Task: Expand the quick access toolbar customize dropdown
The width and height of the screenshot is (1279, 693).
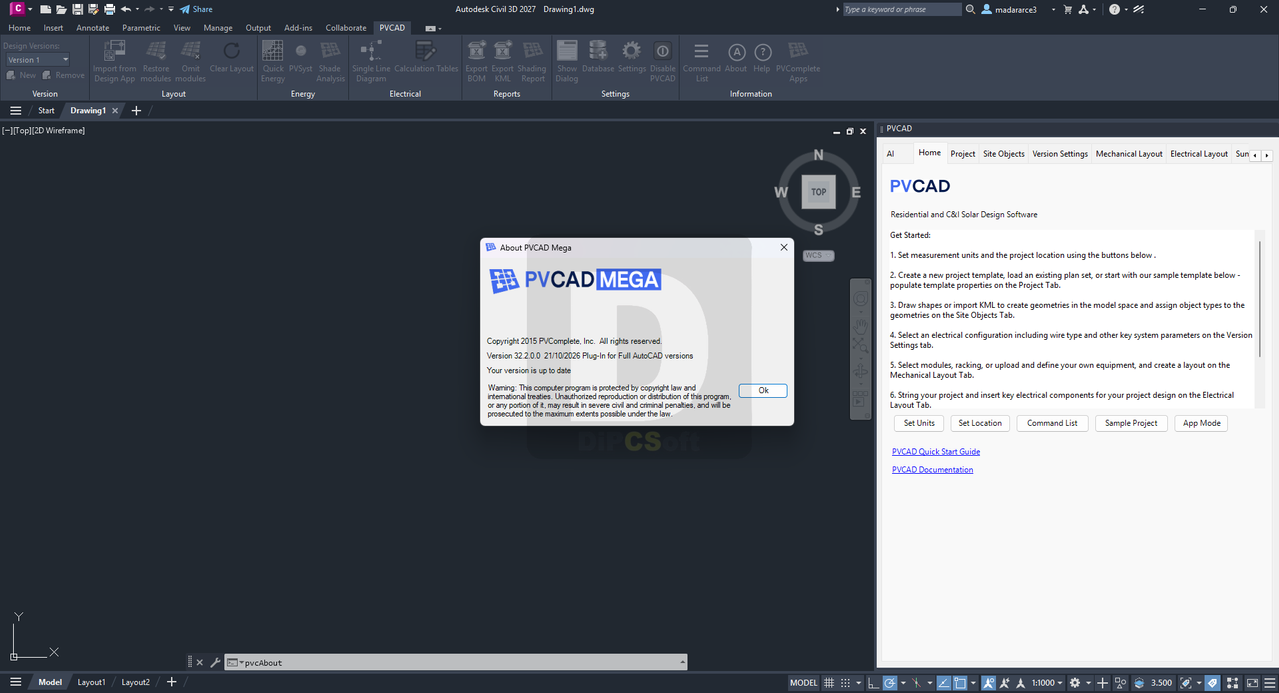Action: coord(171,9)
